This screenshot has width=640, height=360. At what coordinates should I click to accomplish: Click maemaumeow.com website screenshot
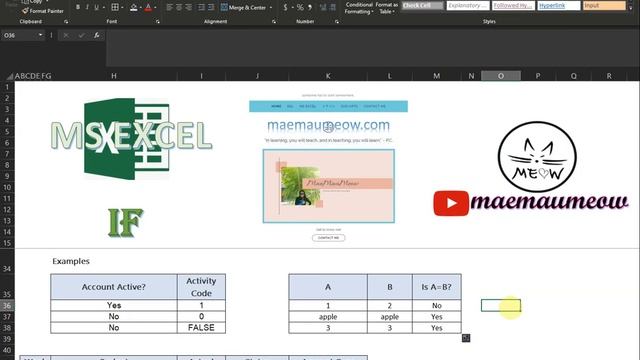pyautogui.click(x=328, y=167)
